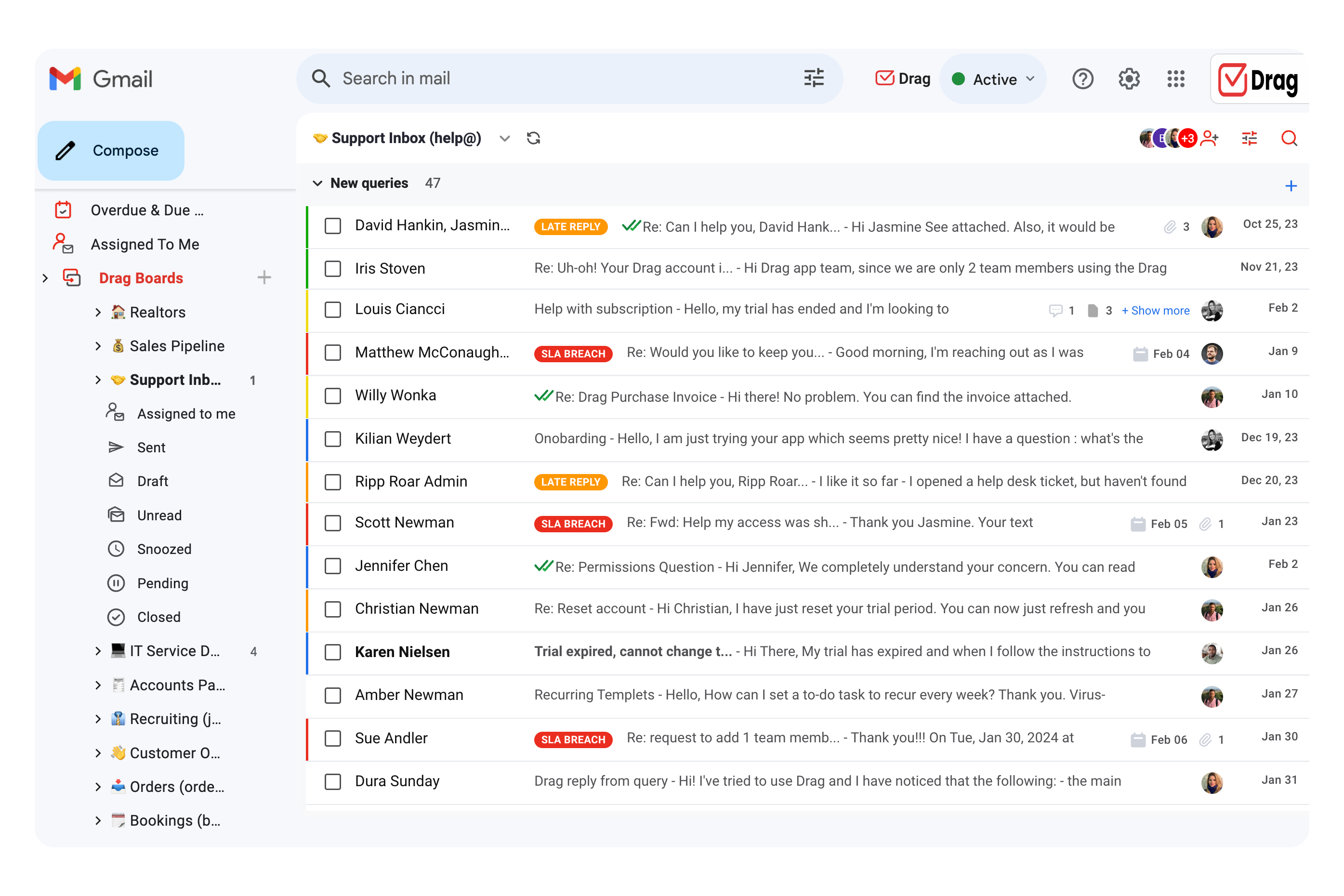The image size is (1344, 896).
Task: Open the Overdue & Due calendar icon
Action: click(x=63, y=210)
